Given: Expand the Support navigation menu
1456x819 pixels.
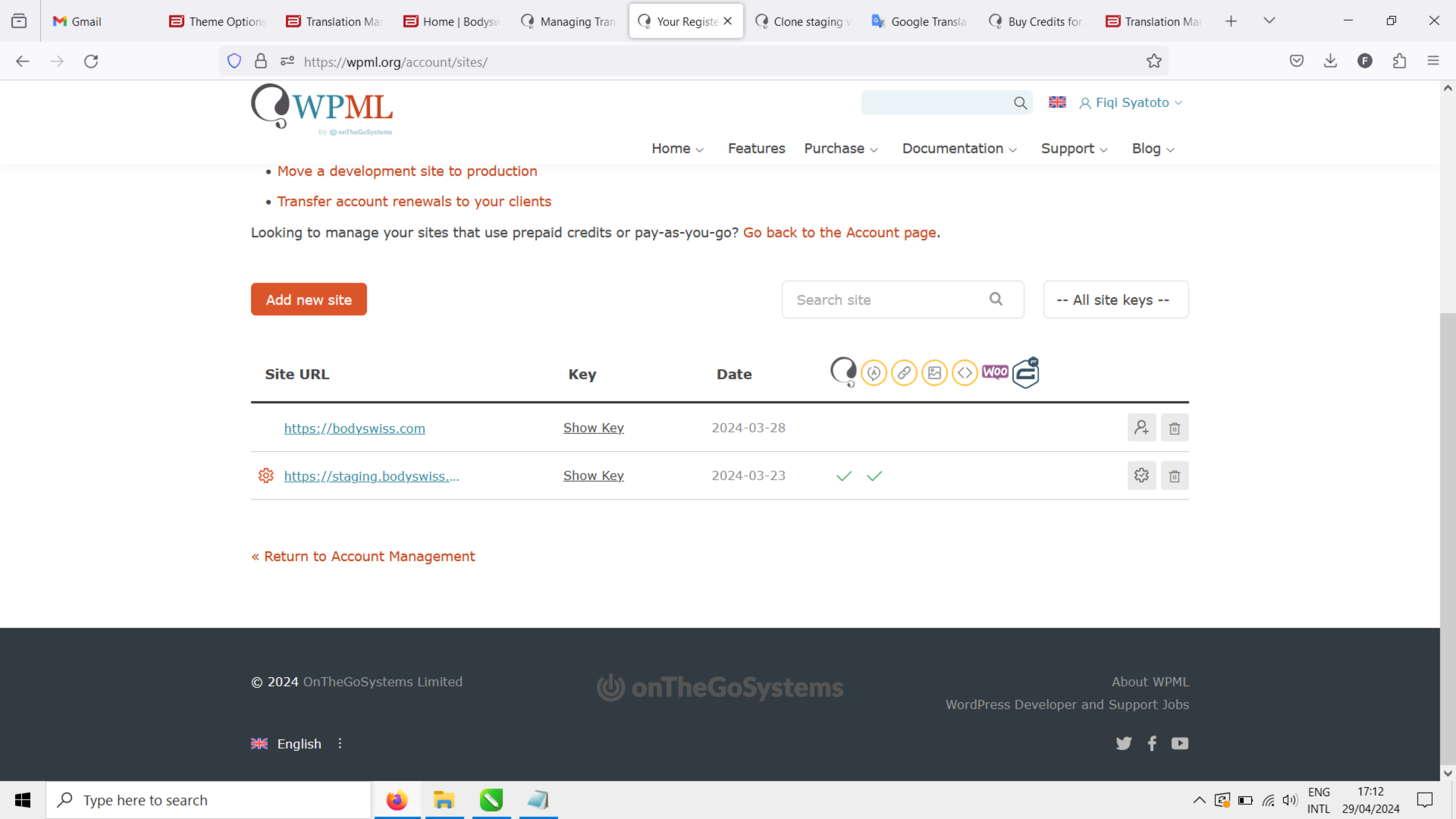Looking at the screenshot, I should [1074, 149].
